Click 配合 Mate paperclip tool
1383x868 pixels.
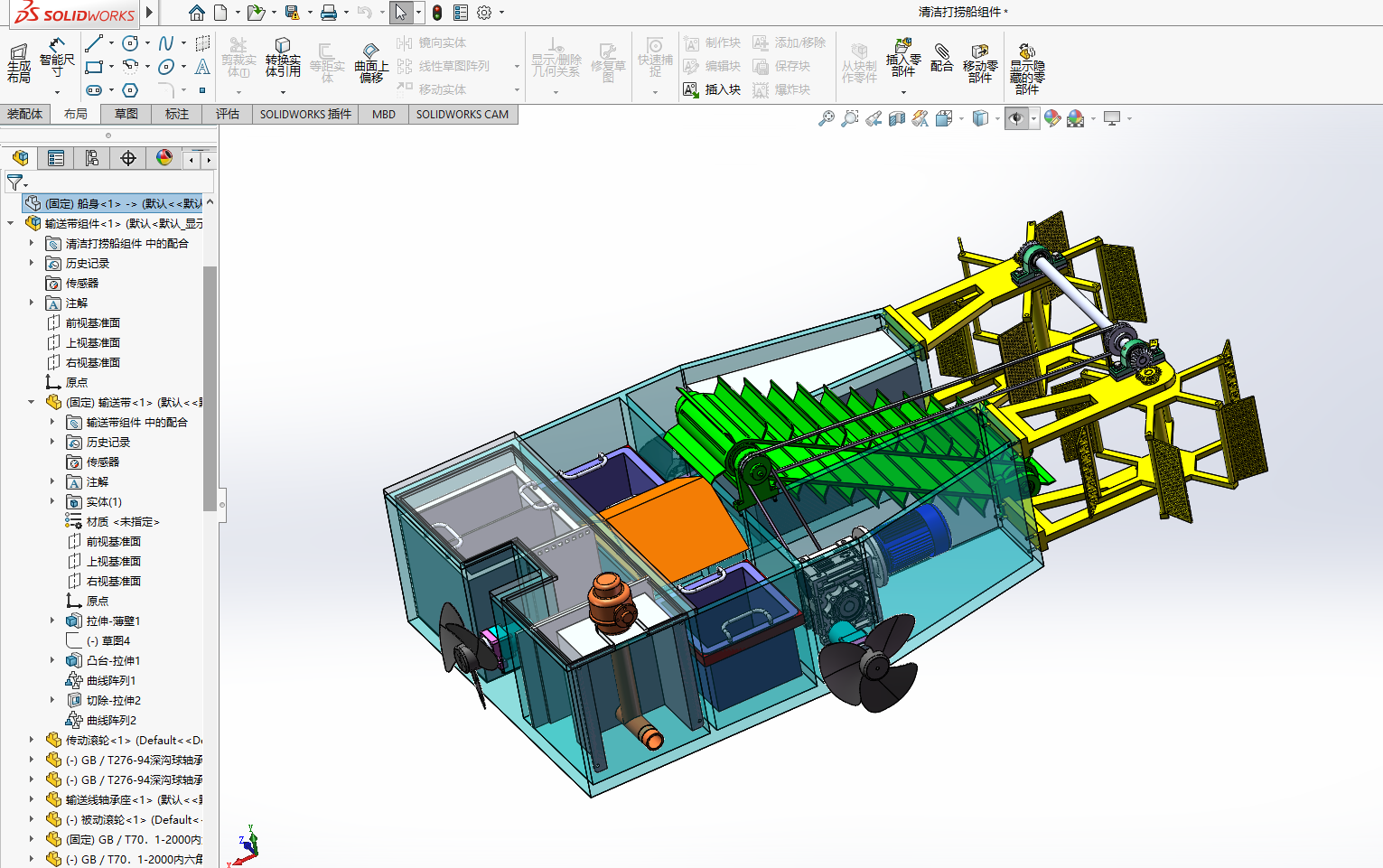point(942,58)
